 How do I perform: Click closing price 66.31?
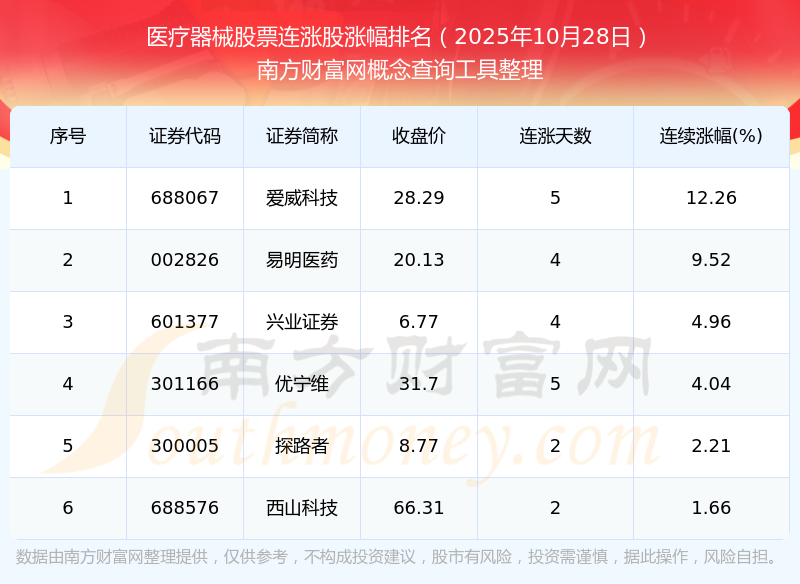click(x=419, y=508)
